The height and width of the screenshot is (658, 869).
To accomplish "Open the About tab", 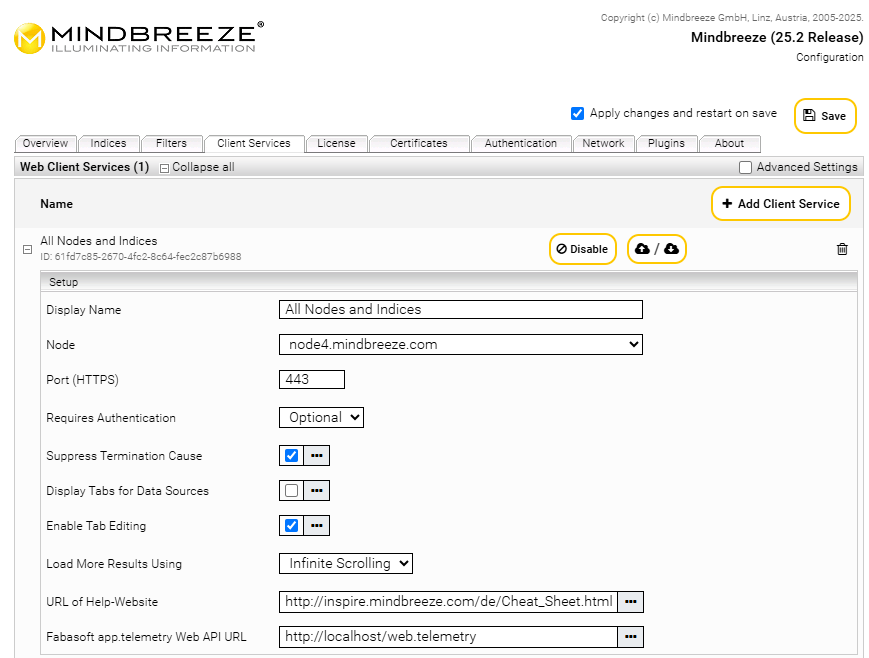I will point(729,144).
